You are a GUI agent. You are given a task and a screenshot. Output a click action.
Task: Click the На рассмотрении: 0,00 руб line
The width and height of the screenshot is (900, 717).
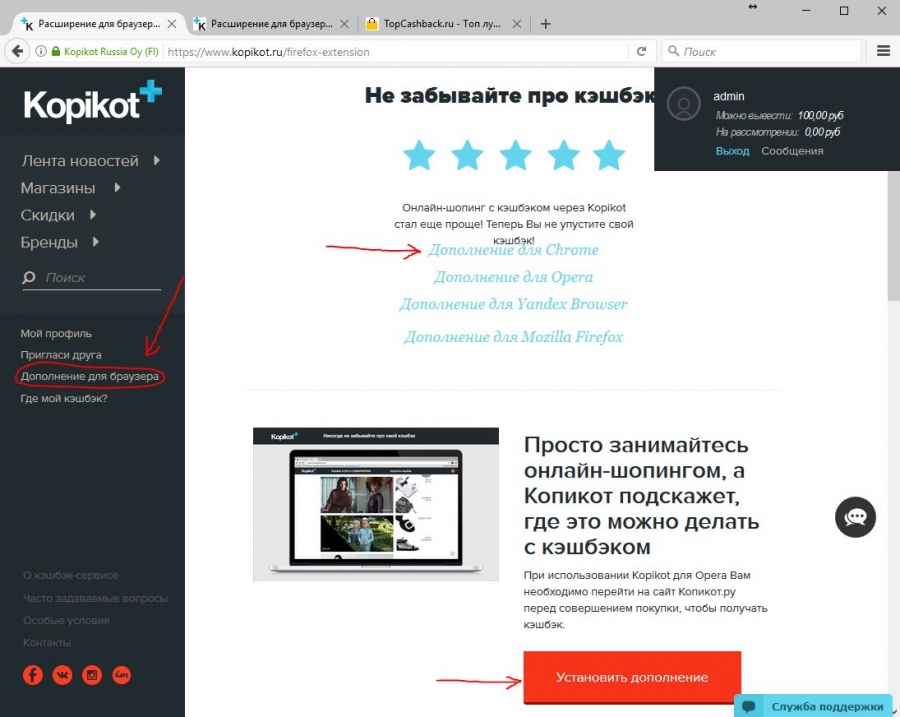778,132
